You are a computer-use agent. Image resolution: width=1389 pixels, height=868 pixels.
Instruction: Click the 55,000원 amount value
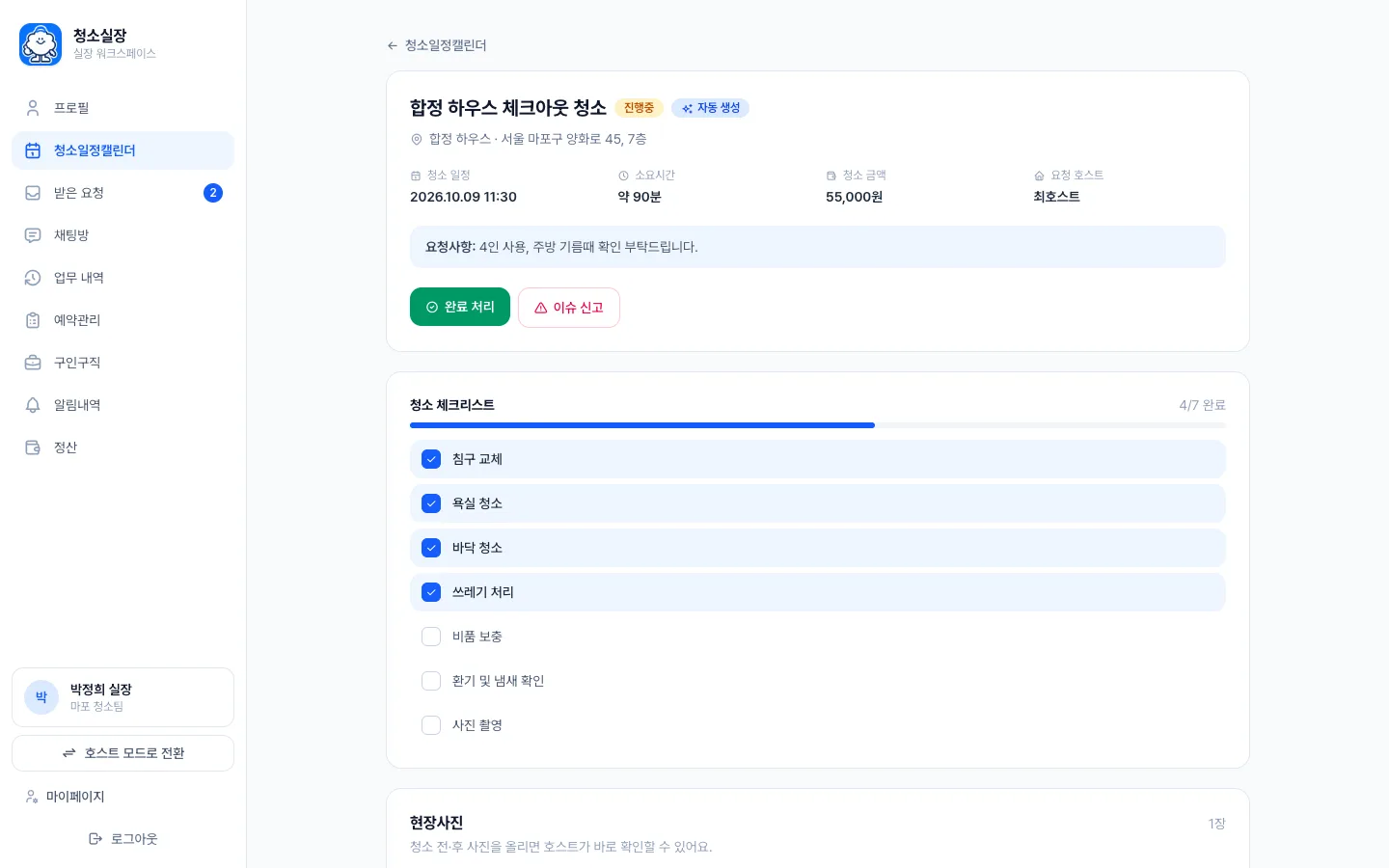pos(854,197)
